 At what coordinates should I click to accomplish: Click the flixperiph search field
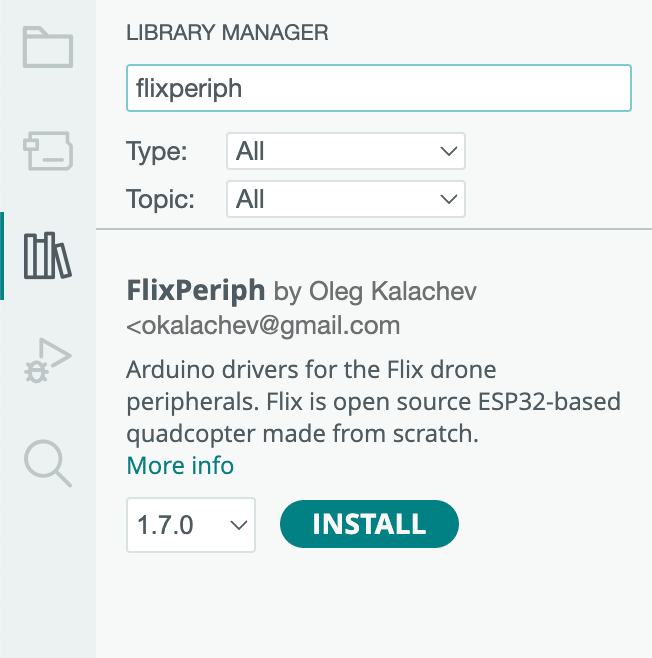378,88
